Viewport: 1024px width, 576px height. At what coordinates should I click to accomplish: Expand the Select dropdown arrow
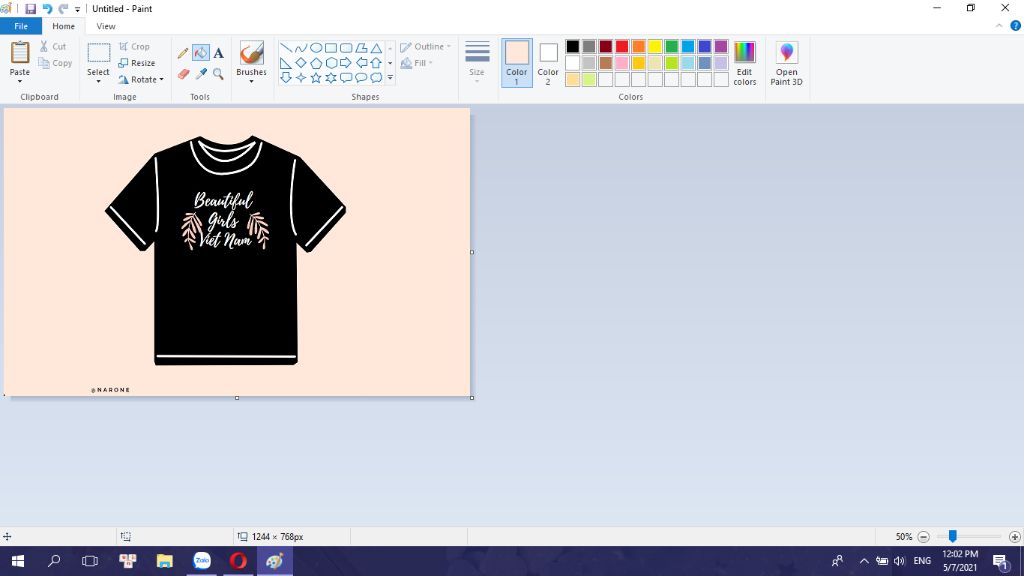point(99,81)
